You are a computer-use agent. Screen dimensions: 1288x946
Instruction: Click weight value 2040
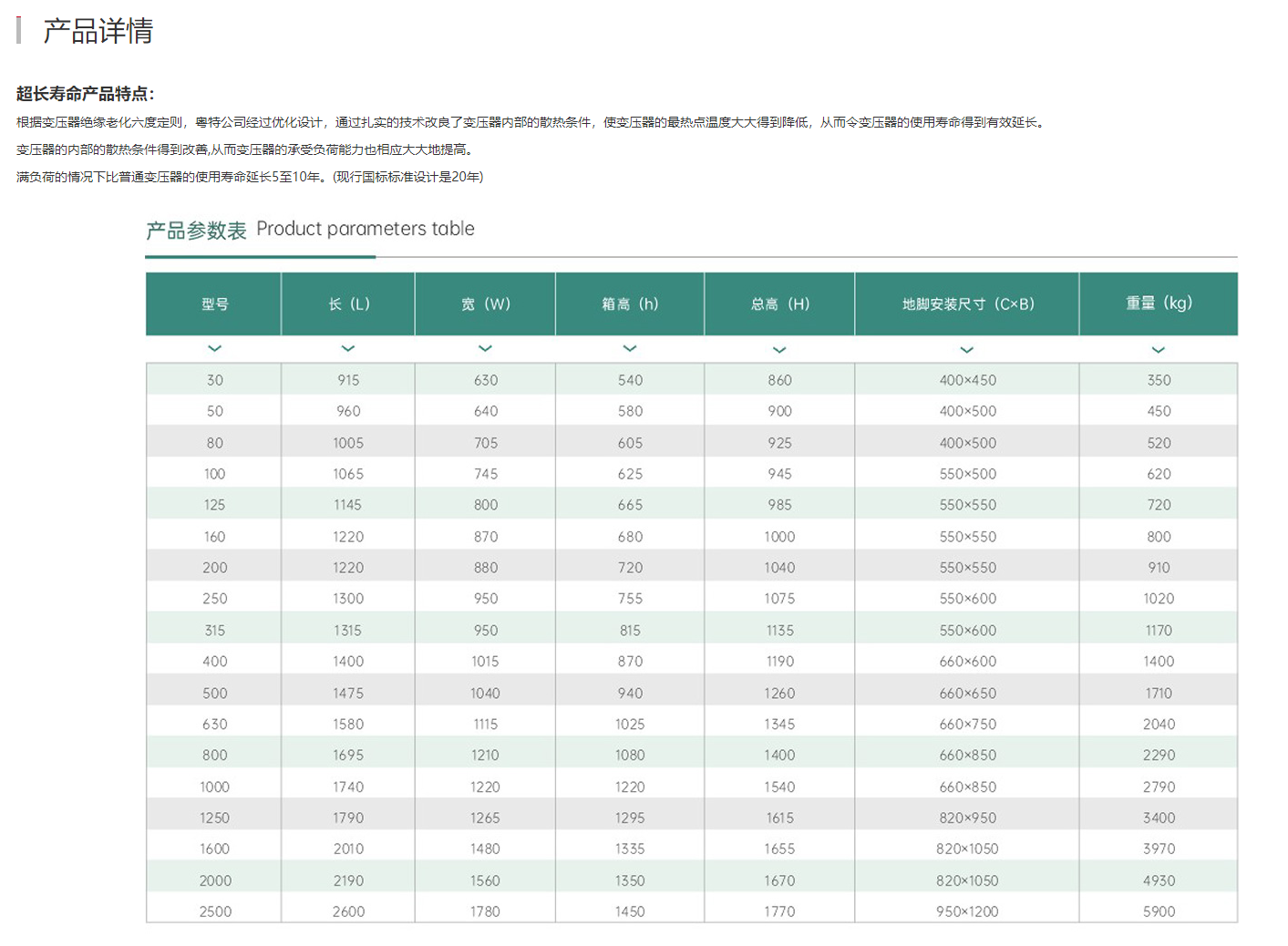[x=1159, y=725]
